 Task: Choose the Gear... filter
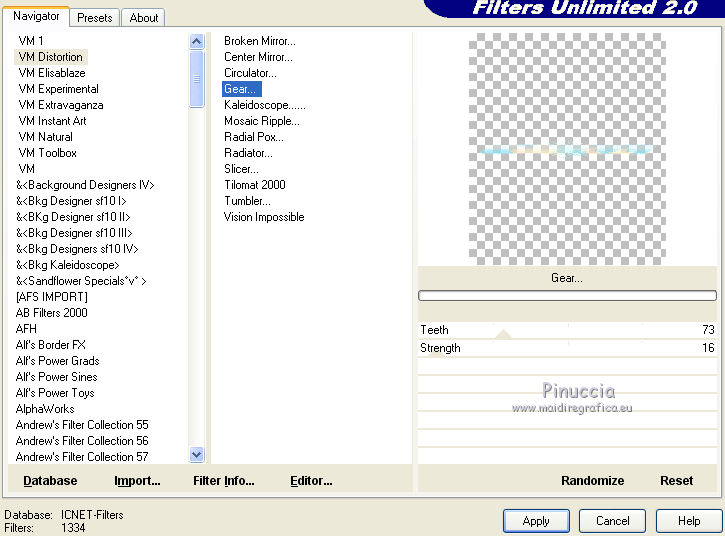(242, 89)
